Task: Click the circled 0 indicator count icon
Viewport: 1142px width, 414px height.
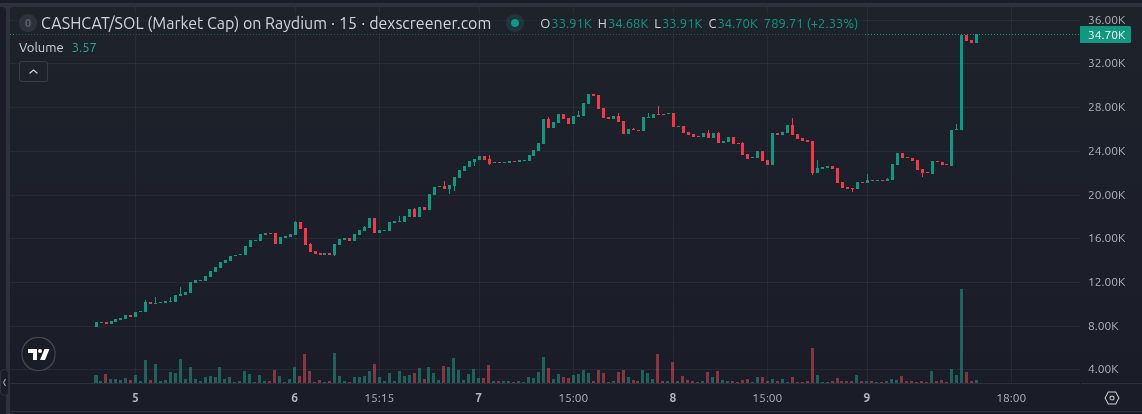Action: point(27,23)
